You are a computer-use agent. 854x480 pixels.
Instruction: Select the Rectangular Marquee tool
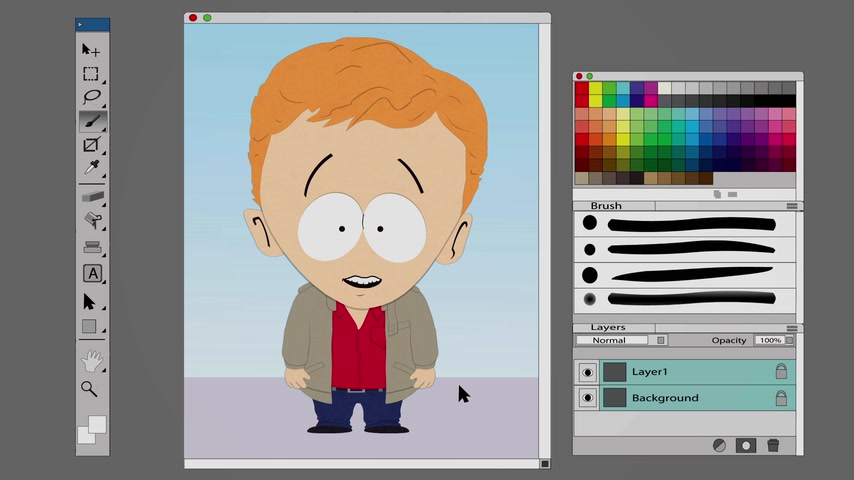[91, 73]
